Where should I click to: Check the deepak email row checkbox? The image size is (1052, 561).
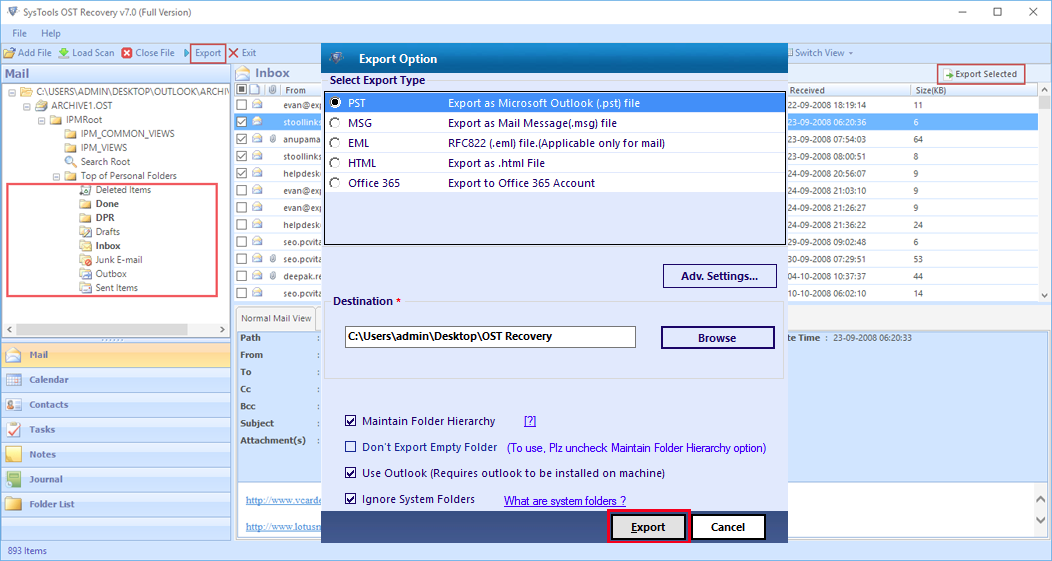[x=242, y=276]
